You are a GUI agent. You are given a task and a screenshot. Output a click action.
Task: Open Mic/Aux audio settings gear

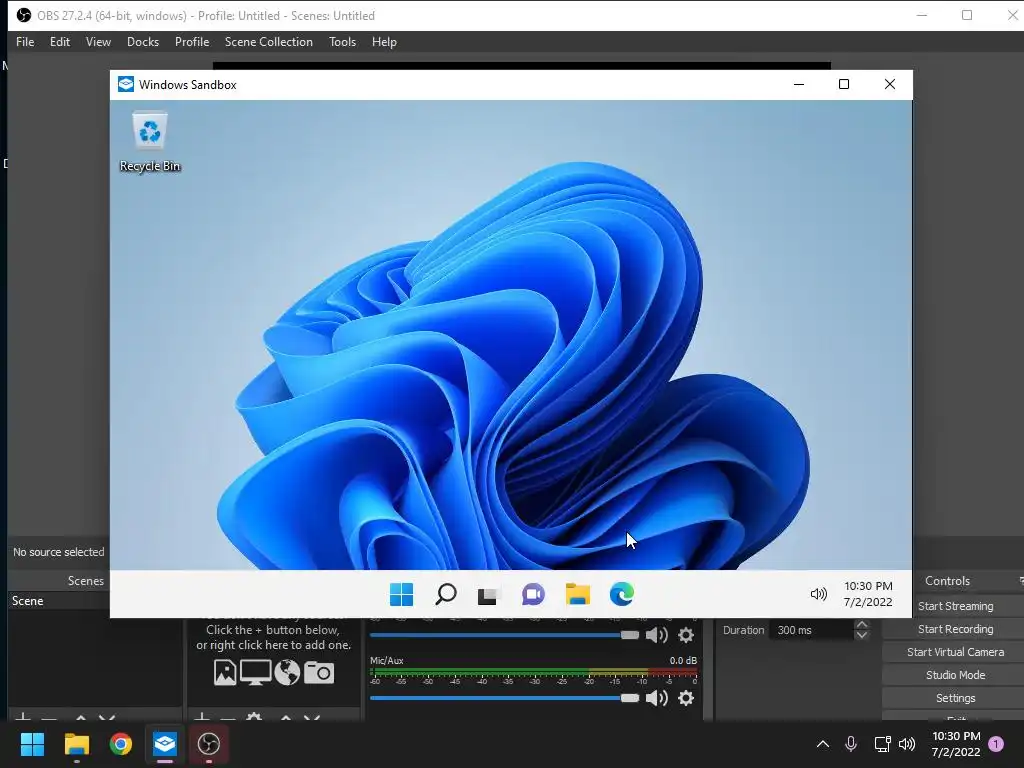click(x=686, y=698)
